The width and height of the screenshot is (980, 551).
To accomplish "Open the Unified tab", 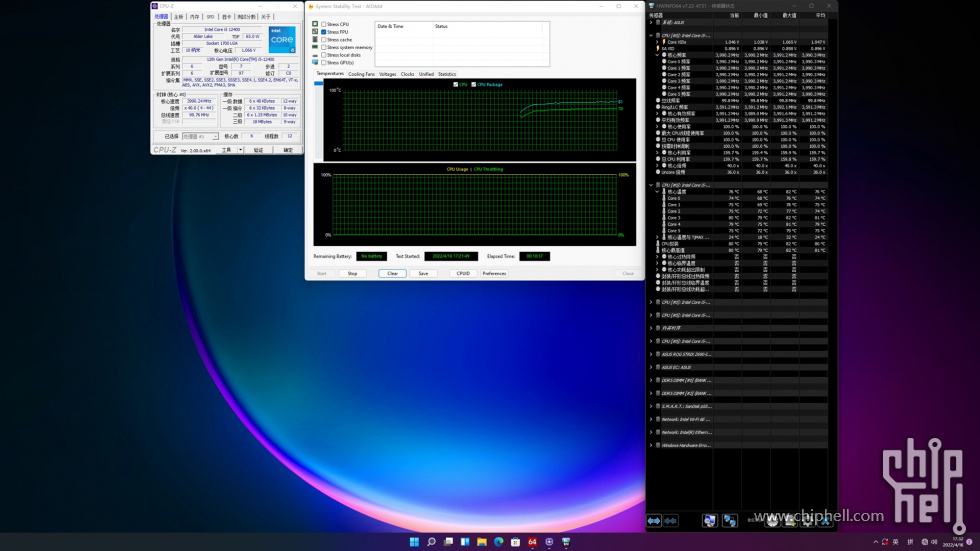I will pos(426,74).
